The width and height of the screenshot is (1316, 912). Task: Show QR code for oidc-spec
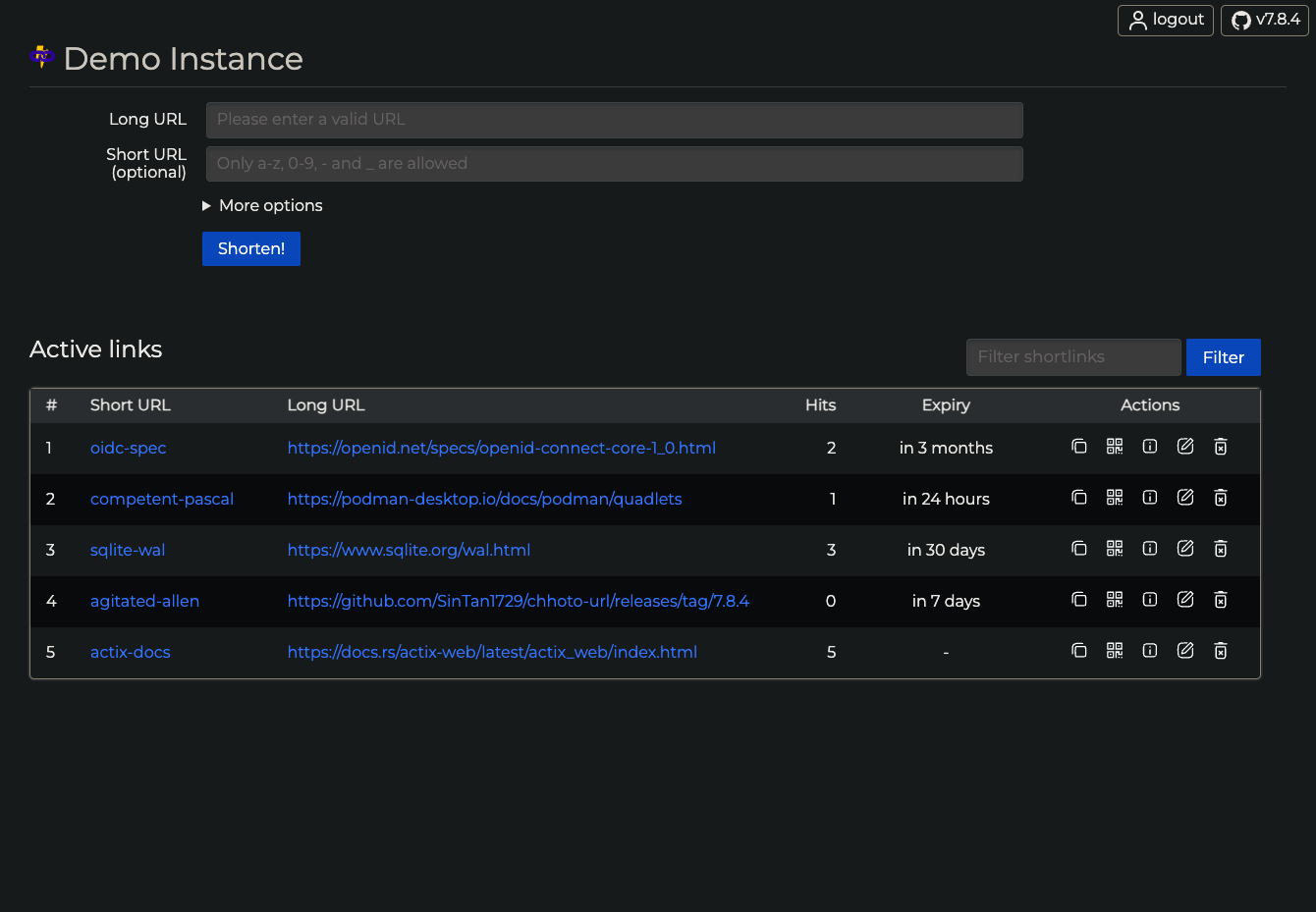click(1115, 447)
